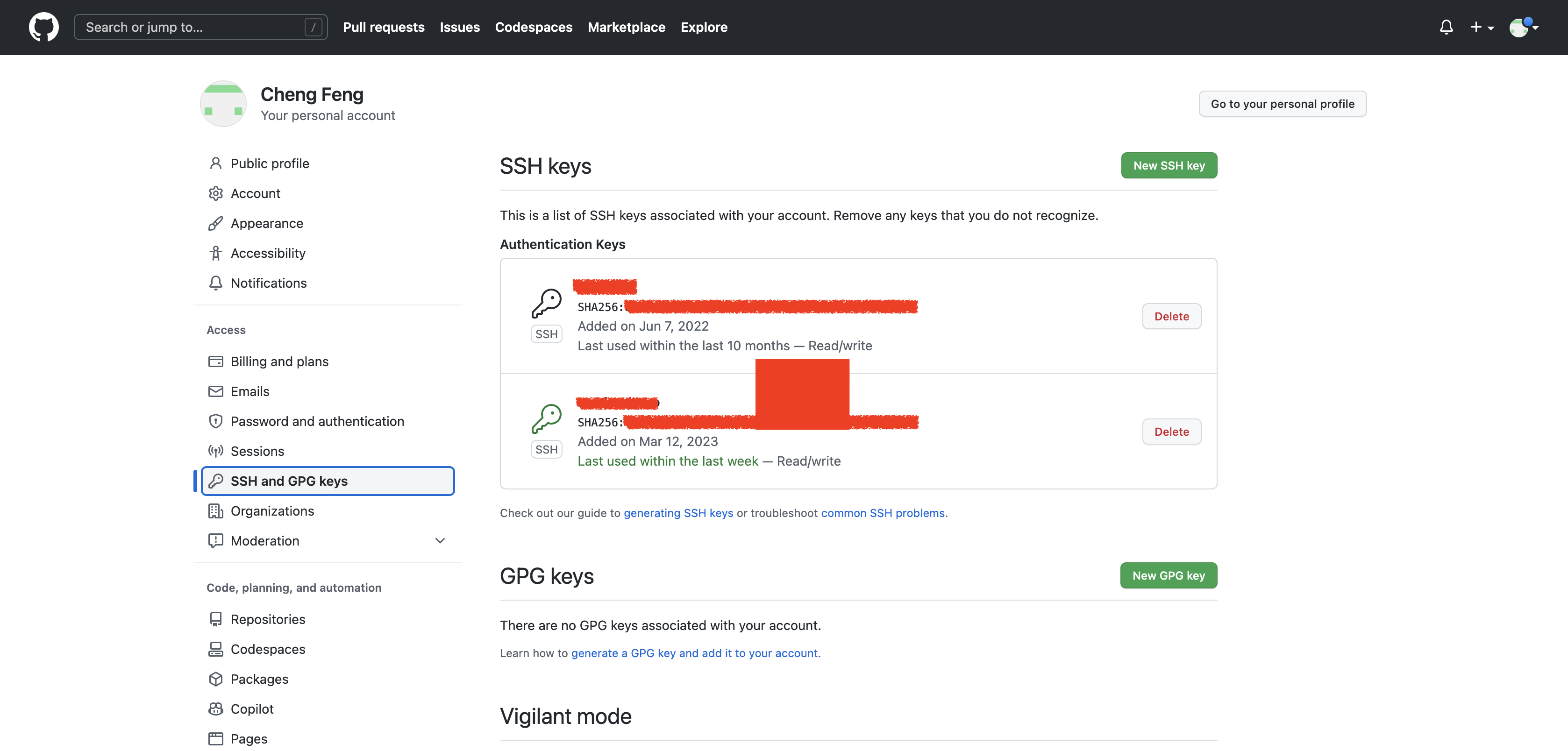This screenshot has height=751, width=1568.
Task: Click the Account gear icon
Action: click(x=215, y=193)
